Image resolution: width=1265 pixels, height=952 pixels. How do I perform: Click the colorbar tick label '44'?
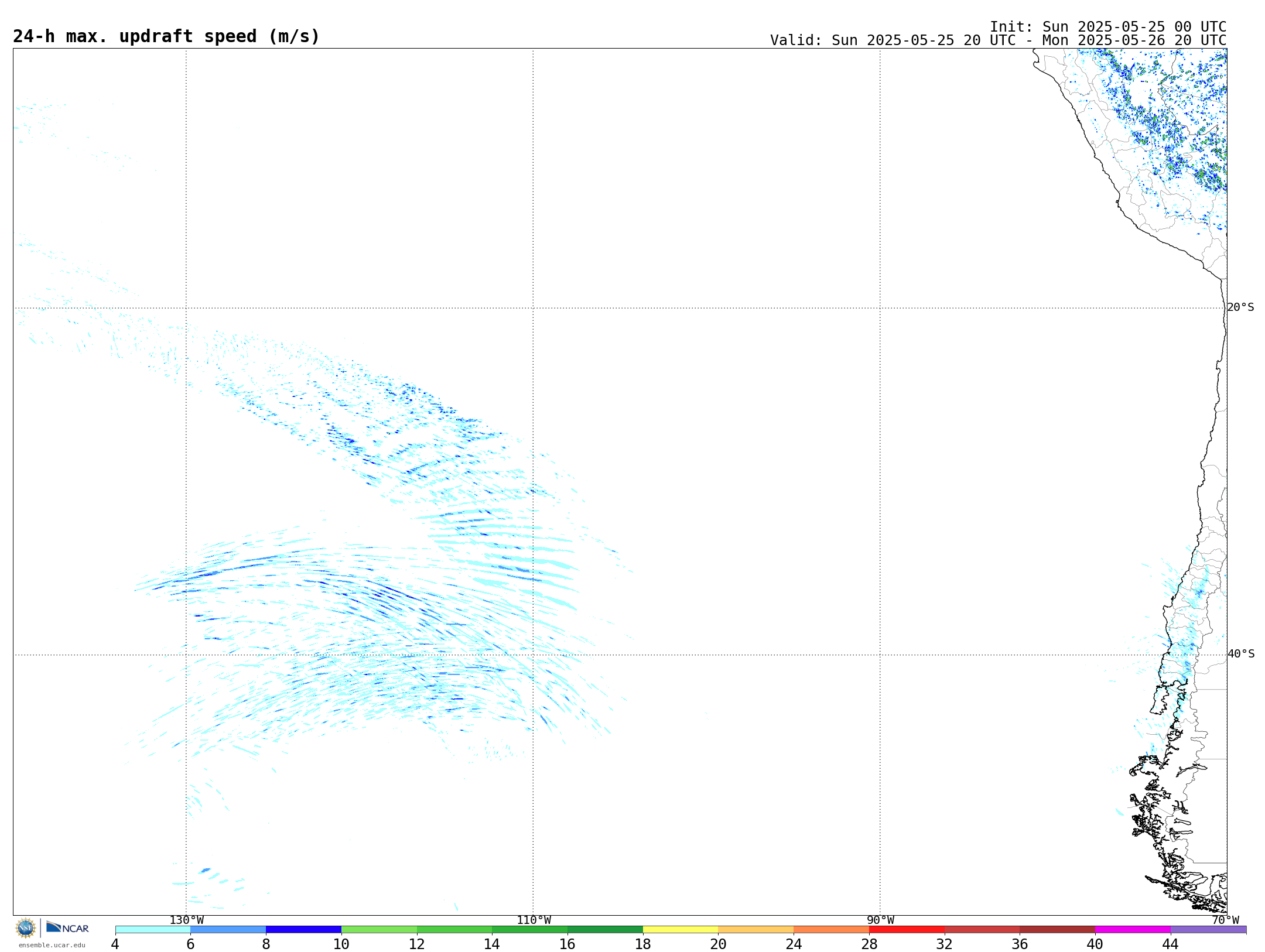pos(1171,944)
